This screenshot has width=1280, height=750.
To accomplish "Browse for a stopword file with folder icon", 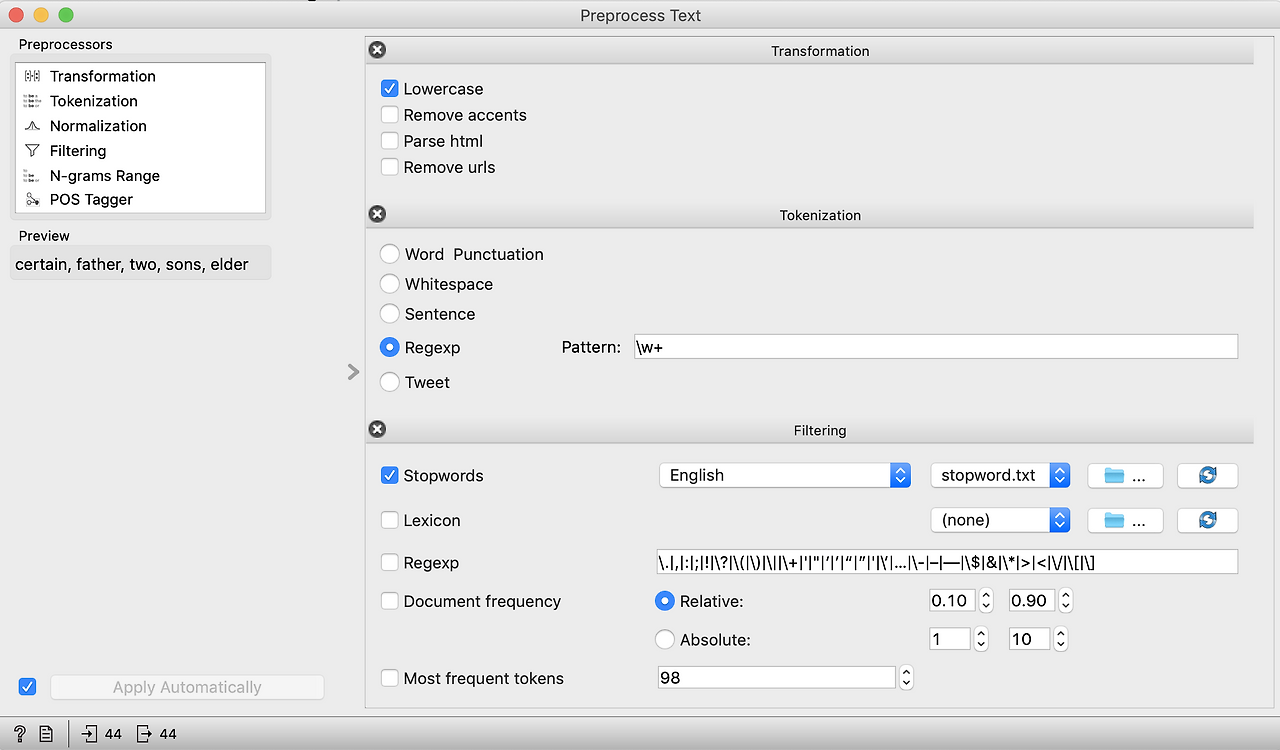I will [x=1125, y=475].
